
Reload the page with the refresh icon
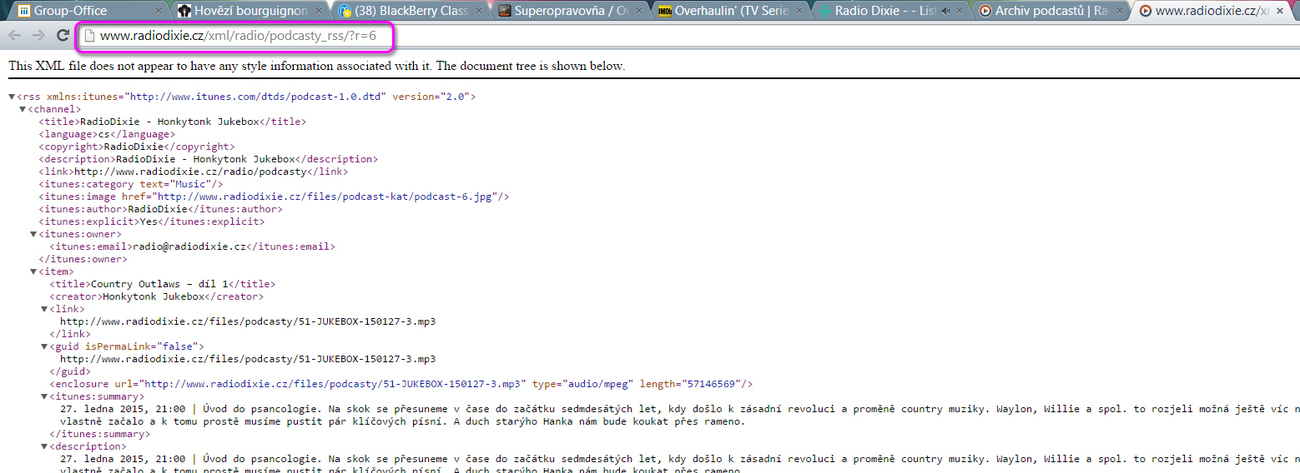(62, 35)
